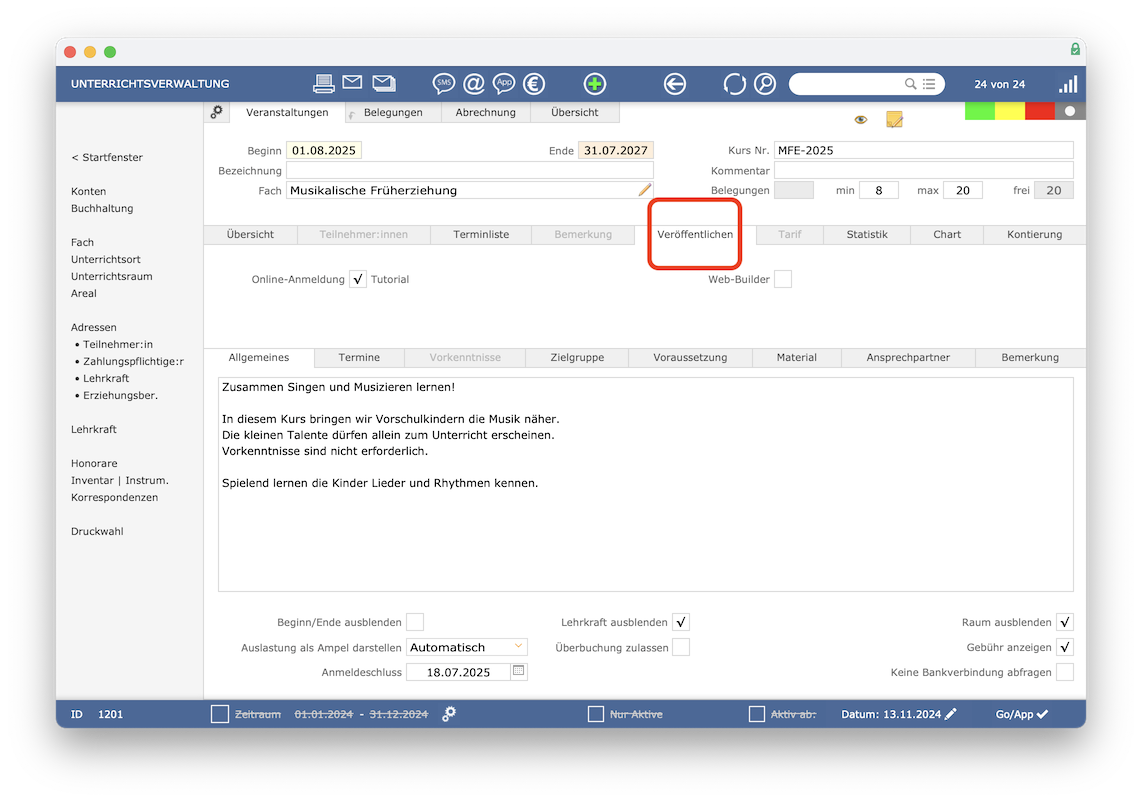Image resolution: width=1142 pixels, height=802 pixels.
Task: Select the yellow status color
Action: point(1009,111)
